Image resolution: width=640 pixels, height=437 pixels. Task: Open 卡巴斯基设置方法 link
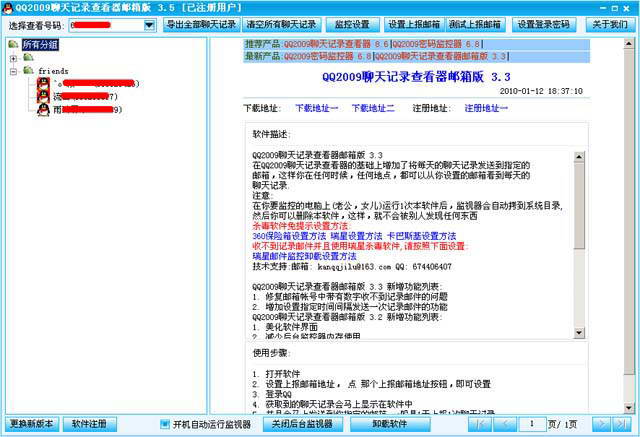421,236
